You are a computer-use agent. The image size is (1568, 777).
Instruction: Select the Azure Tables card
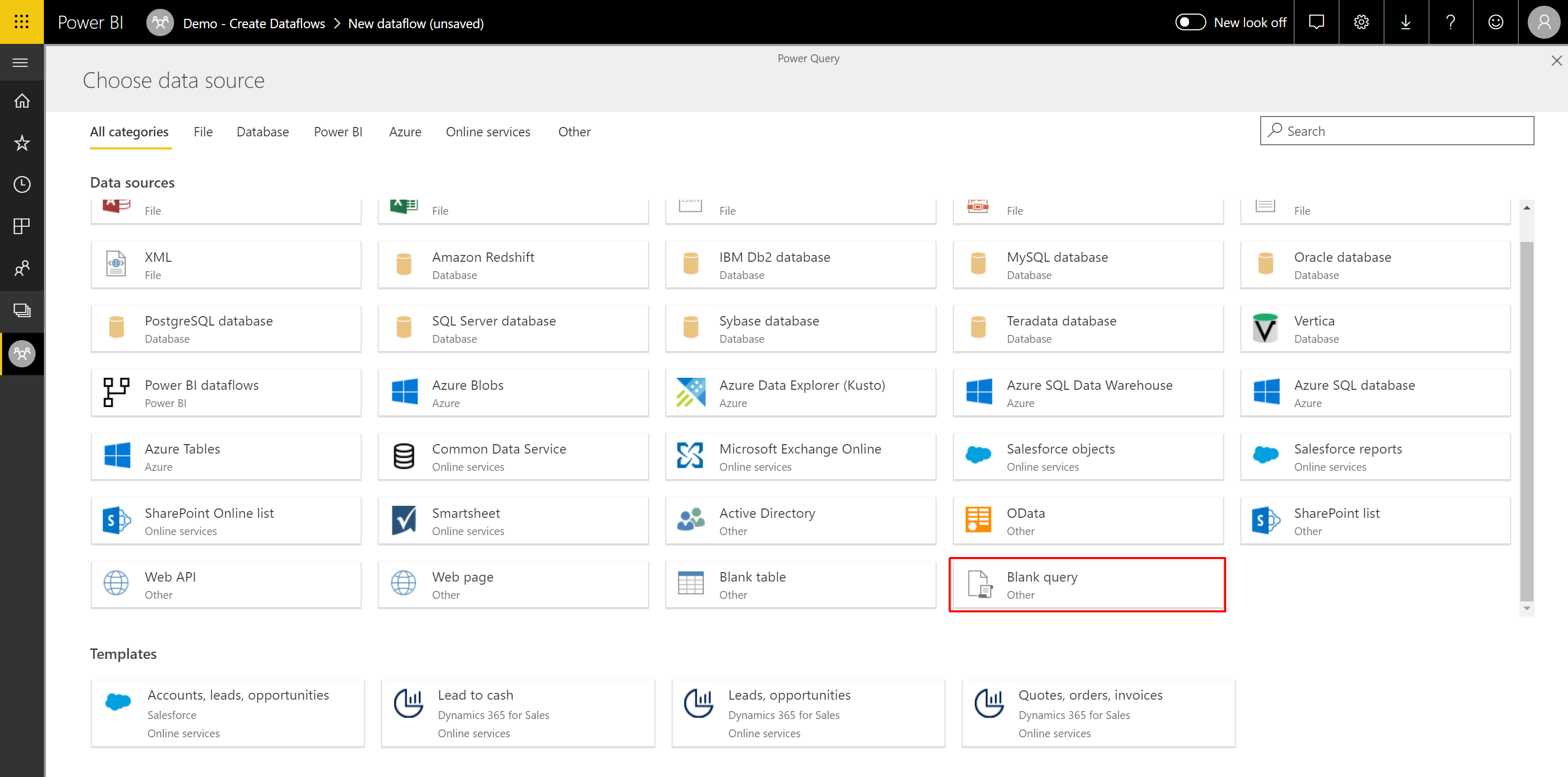[x=226, y=456]
